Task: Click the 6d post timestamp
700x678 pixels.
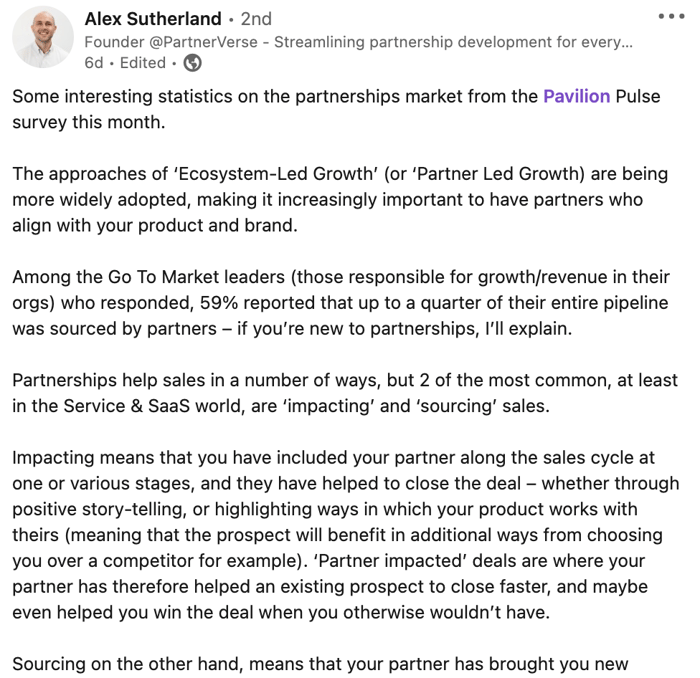Action: click(x=94, y=63)
